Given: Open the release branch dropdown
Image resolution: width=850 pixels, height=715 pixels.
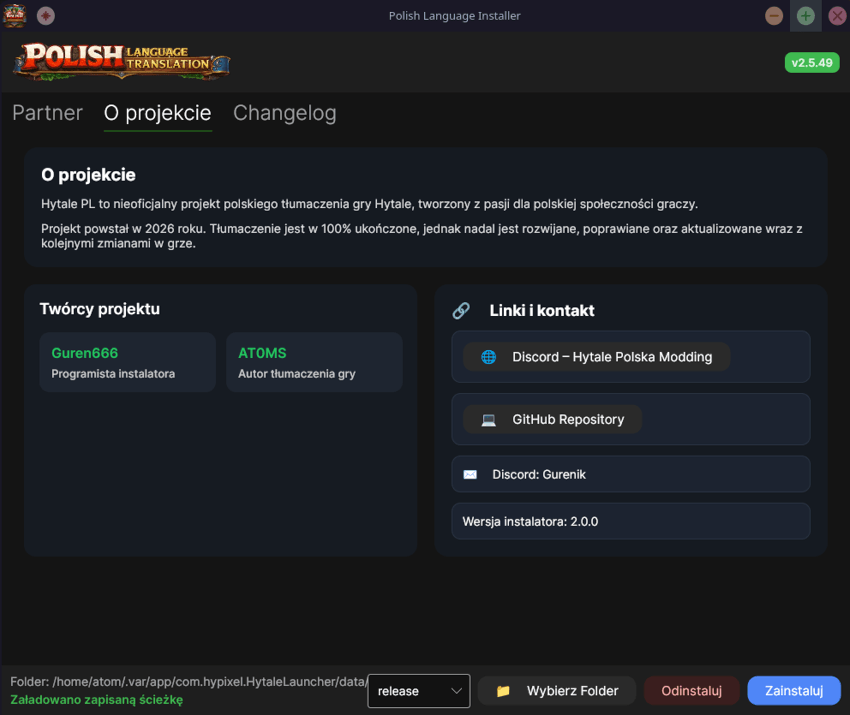Looking at the screenshot, I should click(418, 691).
